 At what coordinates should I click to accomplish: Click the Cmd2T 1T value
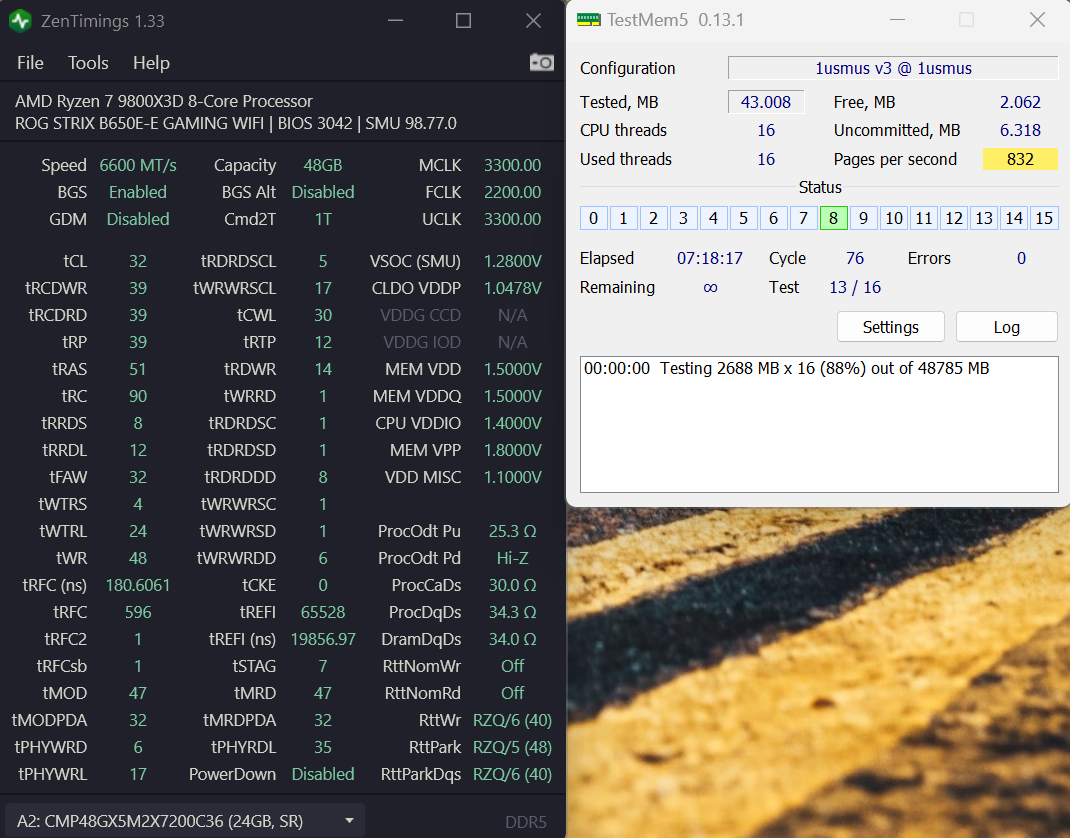coord(323,219)
